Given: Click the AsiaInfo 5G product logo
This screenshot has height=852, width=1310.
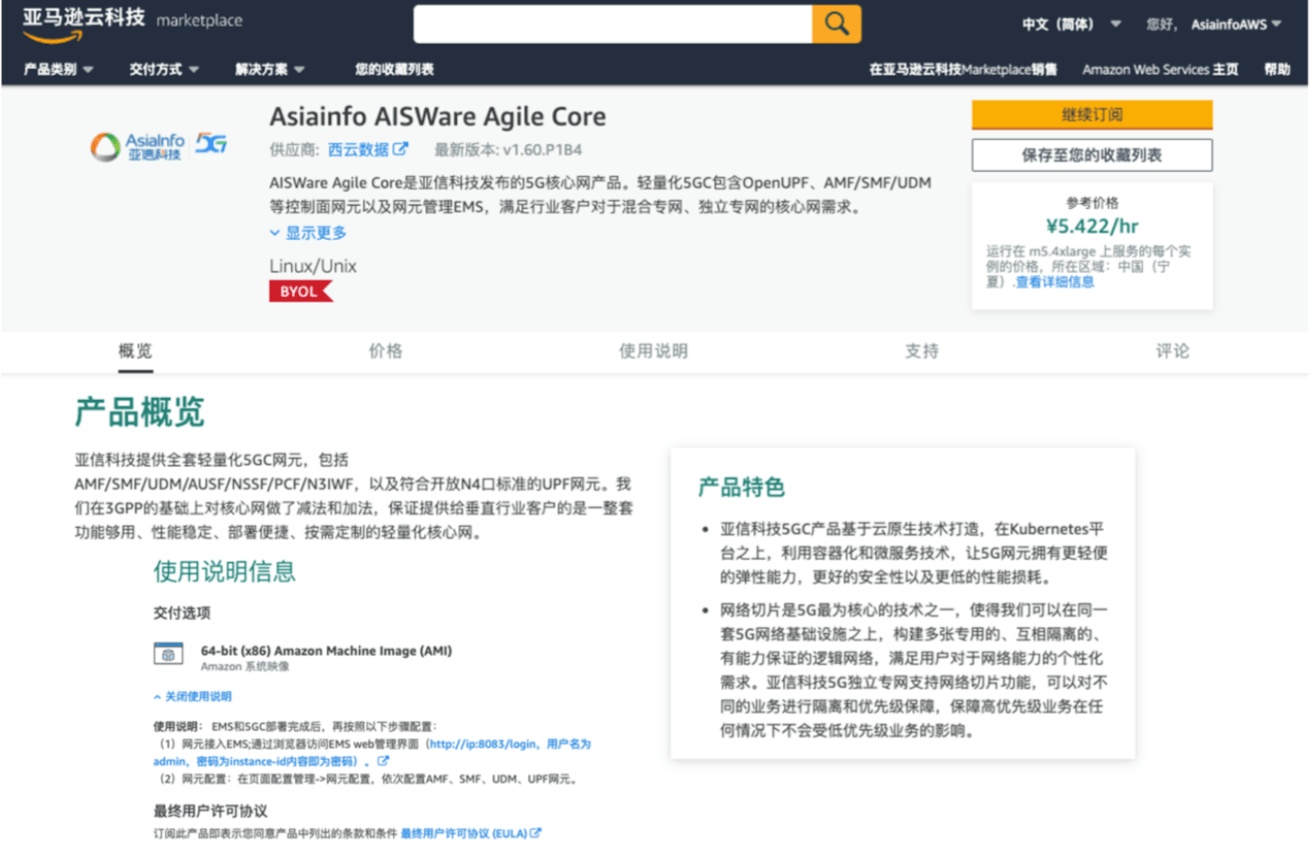Looking at the screenshot, I should (x=159, y=147).
